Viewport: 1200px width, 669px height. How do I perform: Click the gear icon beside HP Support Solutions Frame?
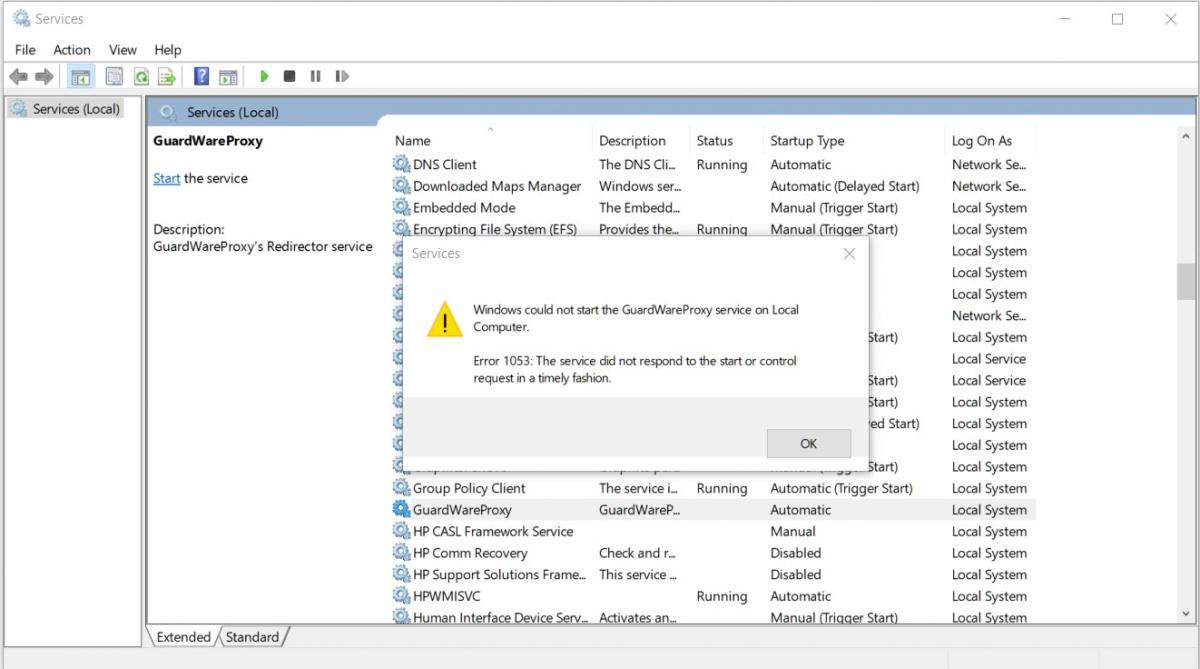click(402, 575)
